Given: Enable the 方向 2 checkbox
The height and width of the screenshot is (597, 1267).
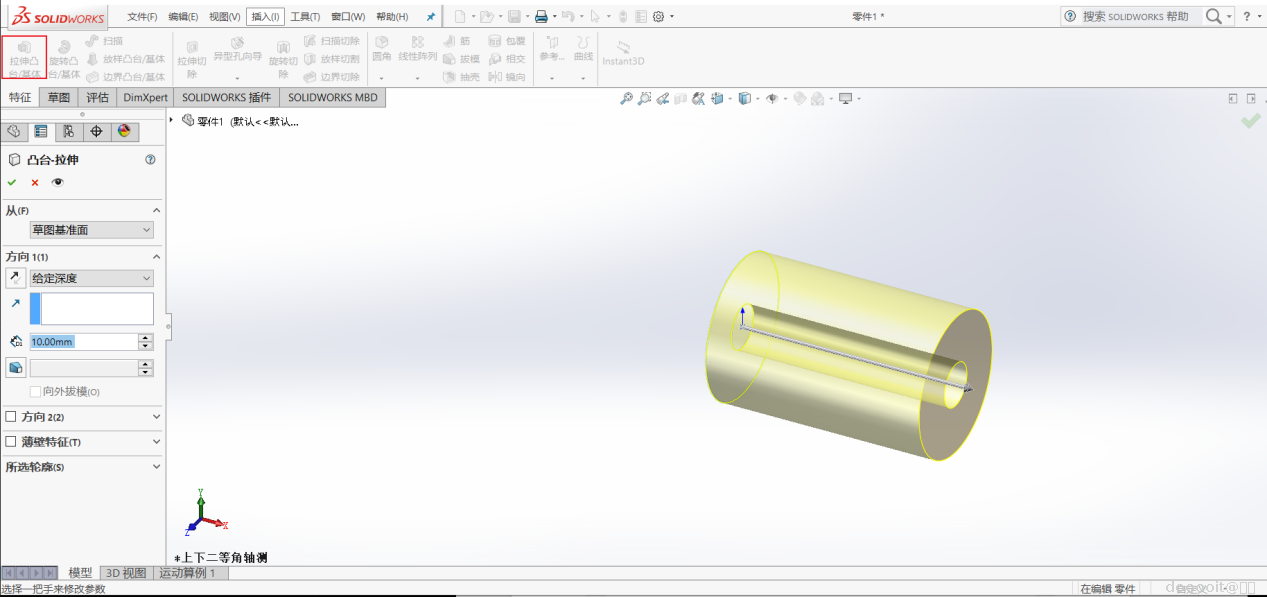Looking at the screenshot, I should (11, 417).
